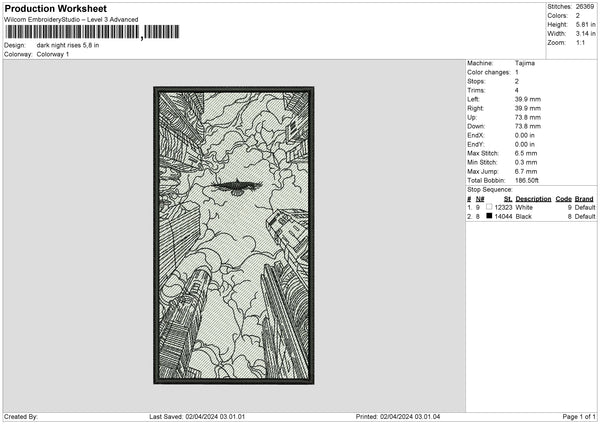600x424 pixels.
Task: Click the Width value 3.14 in
Action: pos(585,34)
